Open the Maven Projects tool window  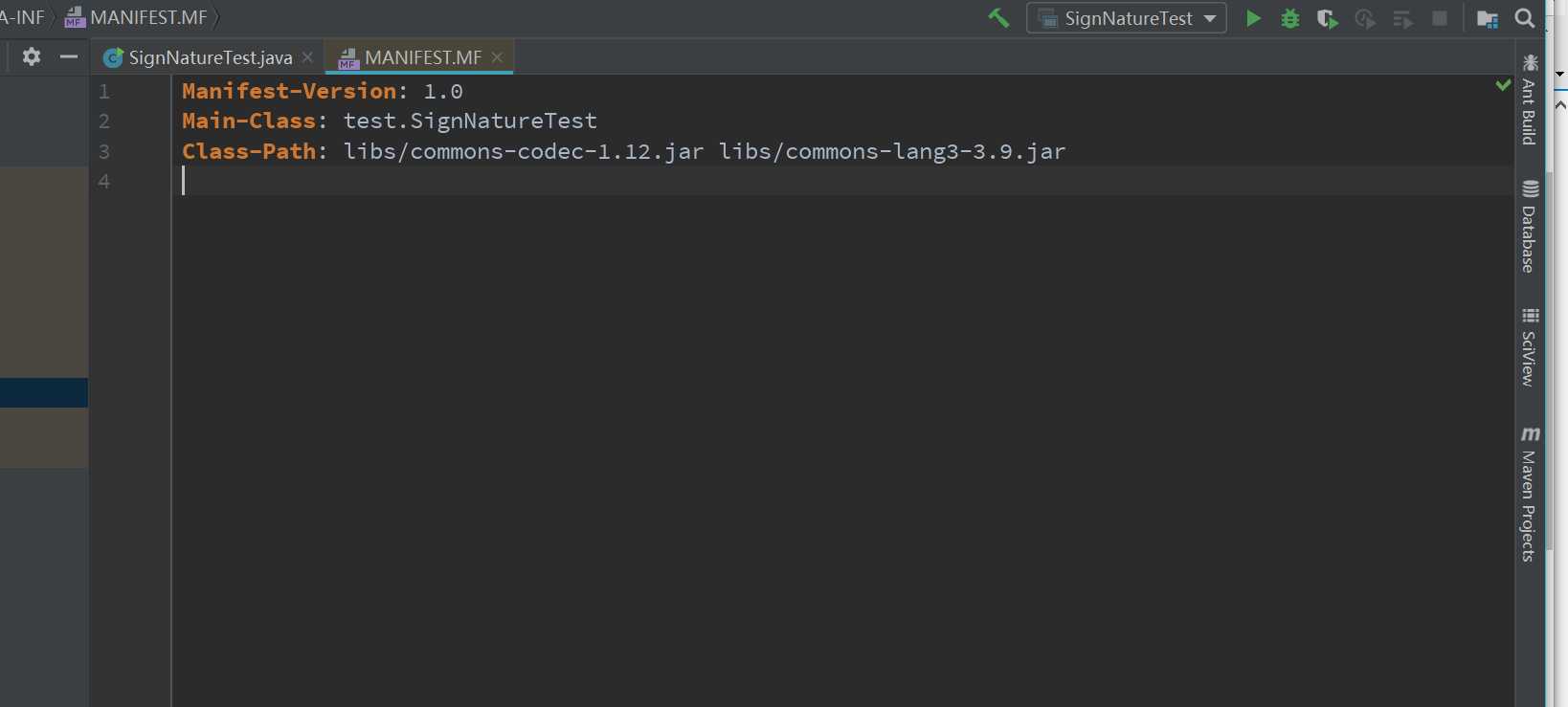point(1529,495)
